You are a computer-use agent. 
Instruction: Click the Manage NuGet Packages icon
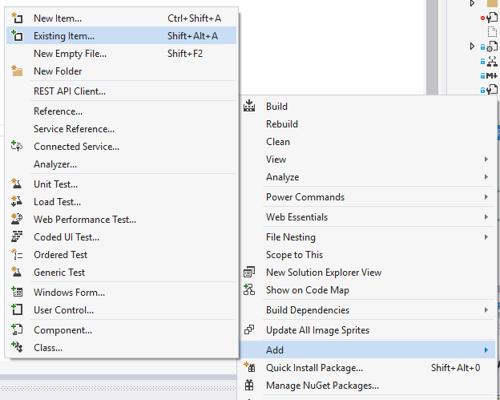point(249,385)
